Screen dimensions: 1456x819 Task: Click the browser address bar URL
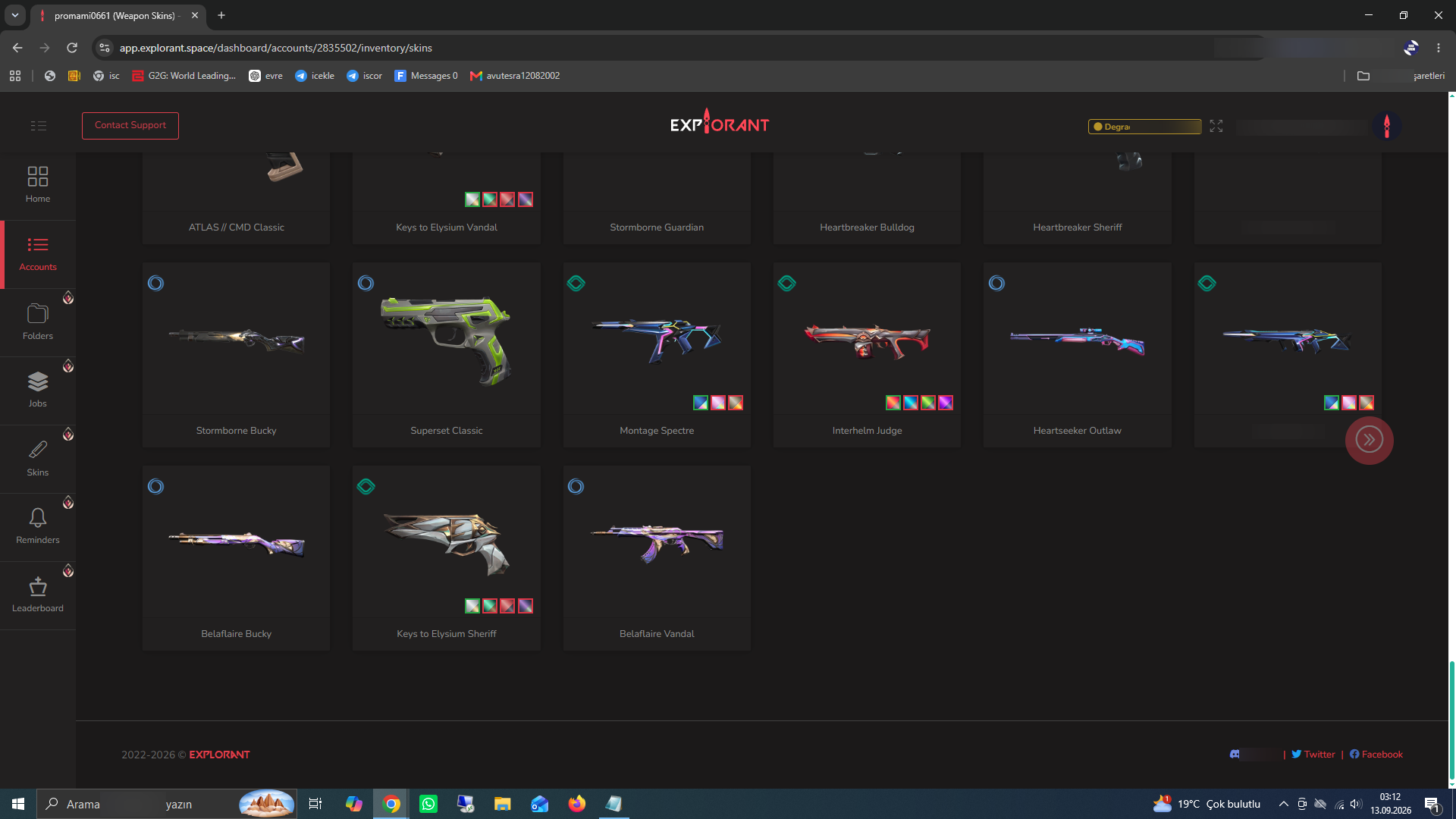point(276,48)
